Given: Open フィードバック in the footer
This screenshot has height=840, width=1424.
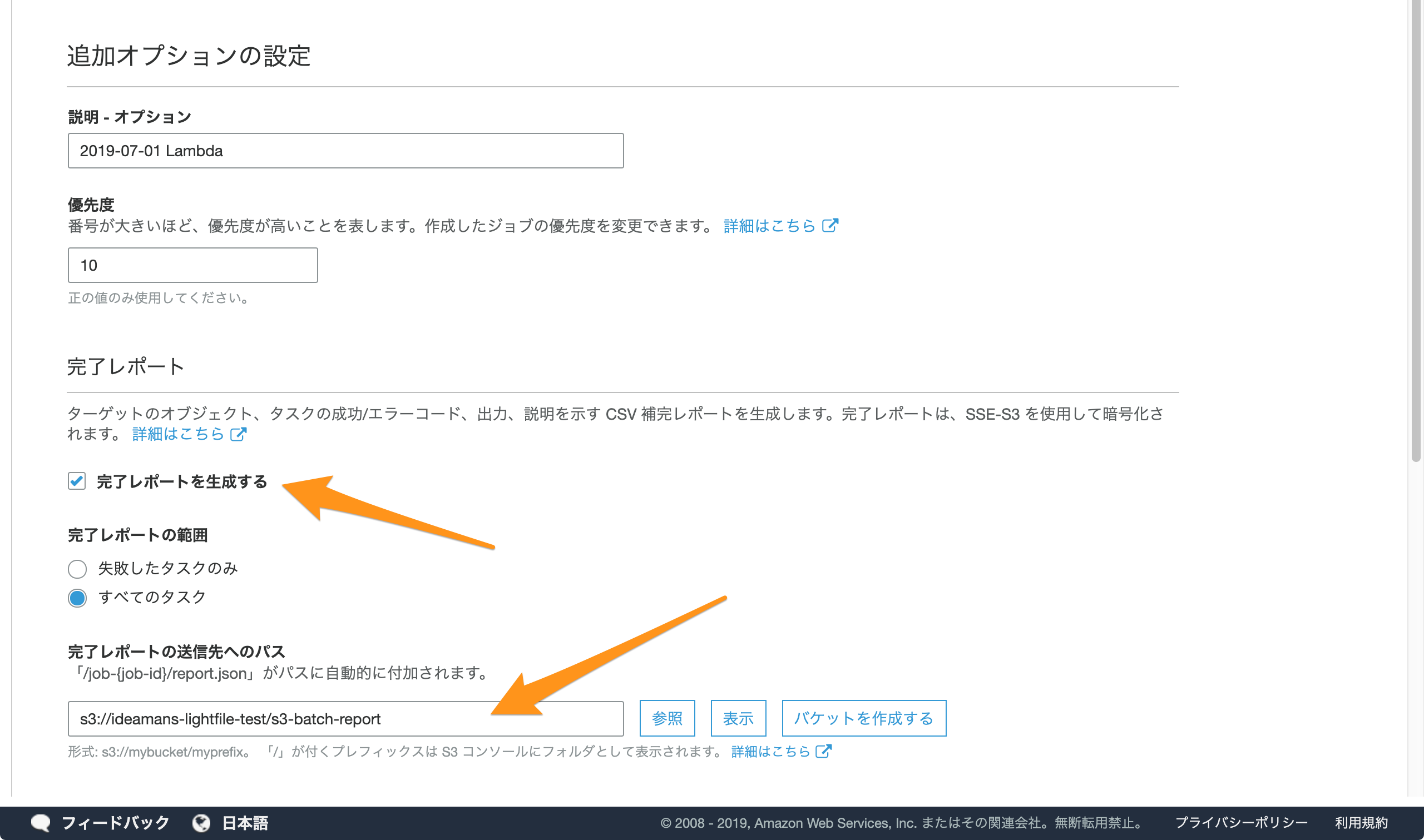Looking at the screenshot, I should click(x=116, y=822).
